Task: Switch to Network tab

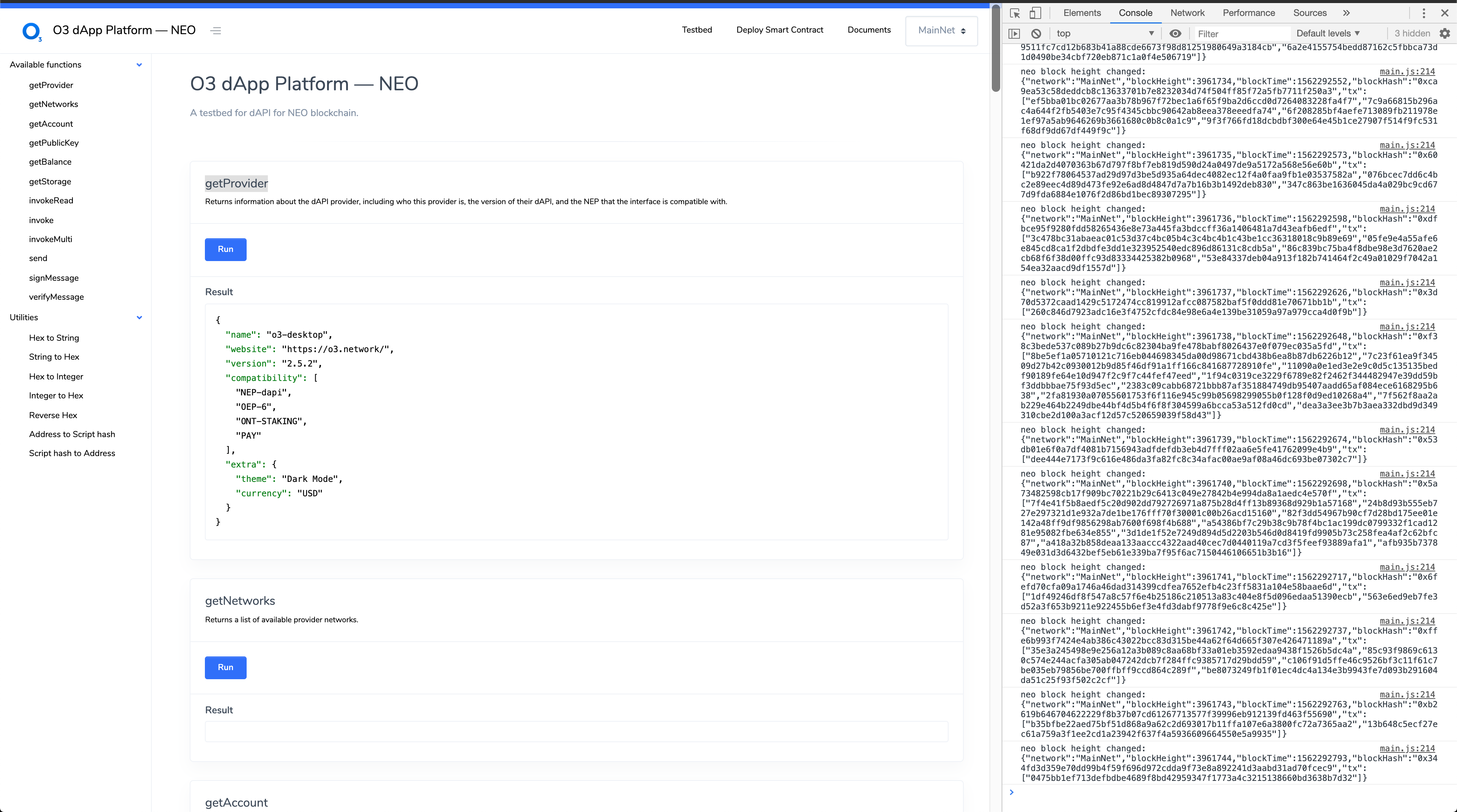Action: [x=1187, y=13]
